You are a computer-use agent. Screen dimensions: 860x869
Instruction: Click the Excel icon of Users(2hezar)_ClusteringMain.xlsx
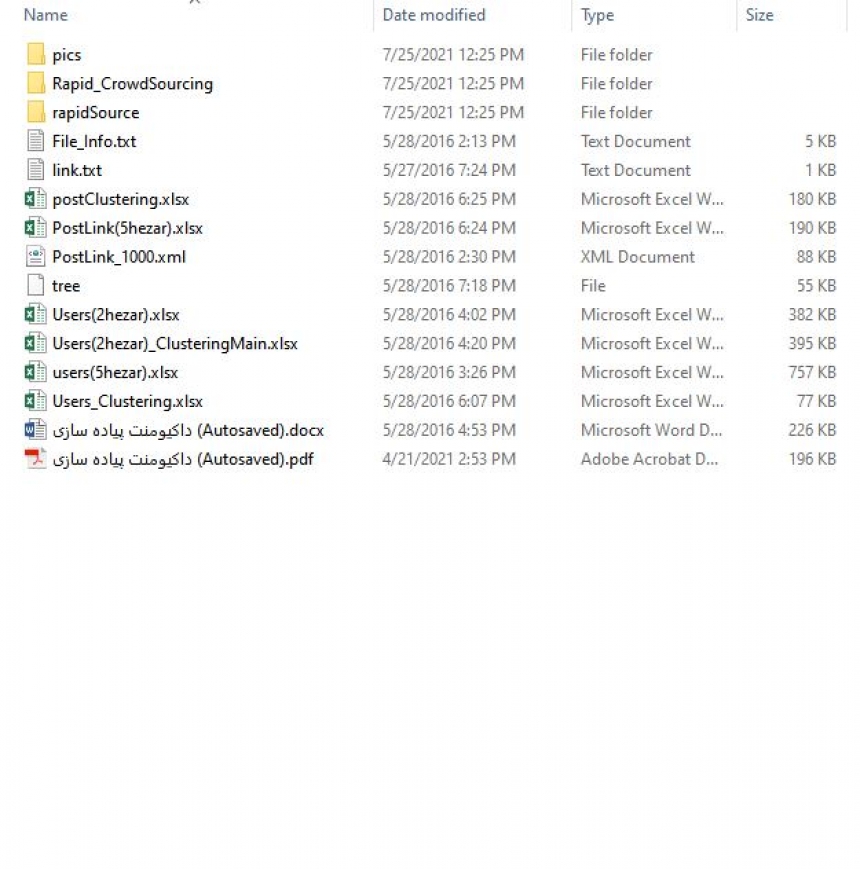(35, 343)
